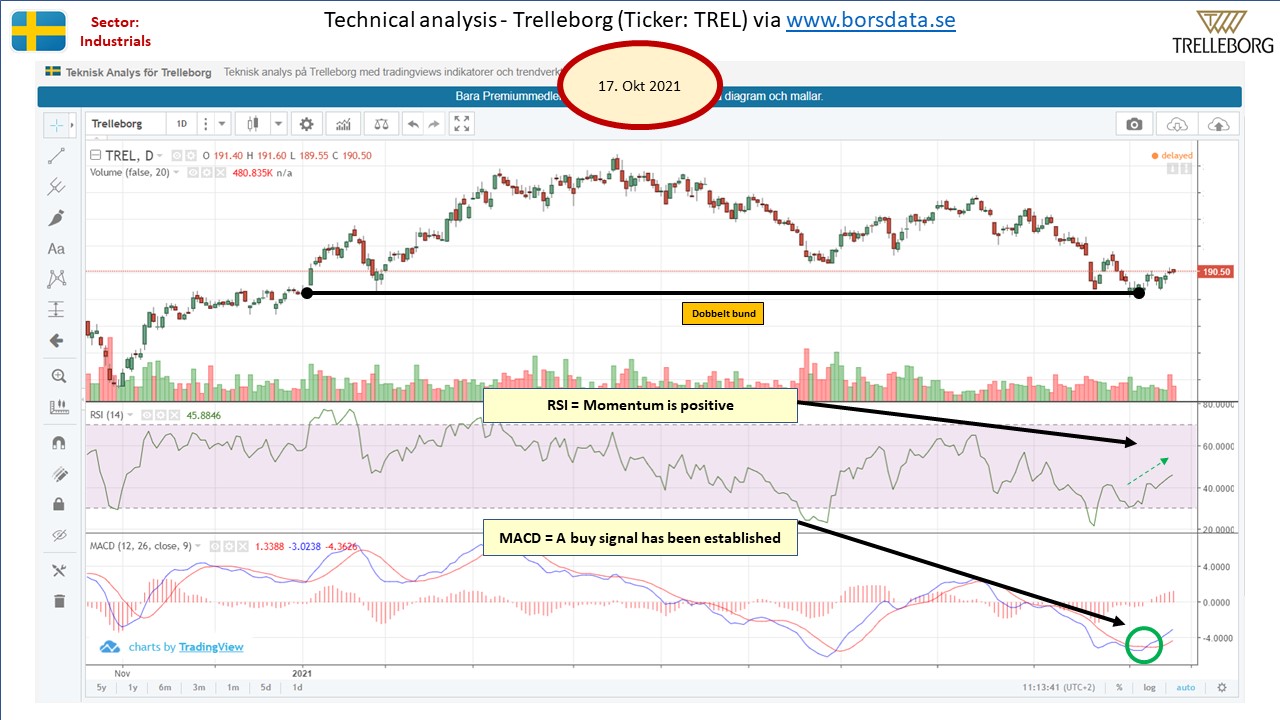Select the crosshair cursor tool

(x=57, y=125)
